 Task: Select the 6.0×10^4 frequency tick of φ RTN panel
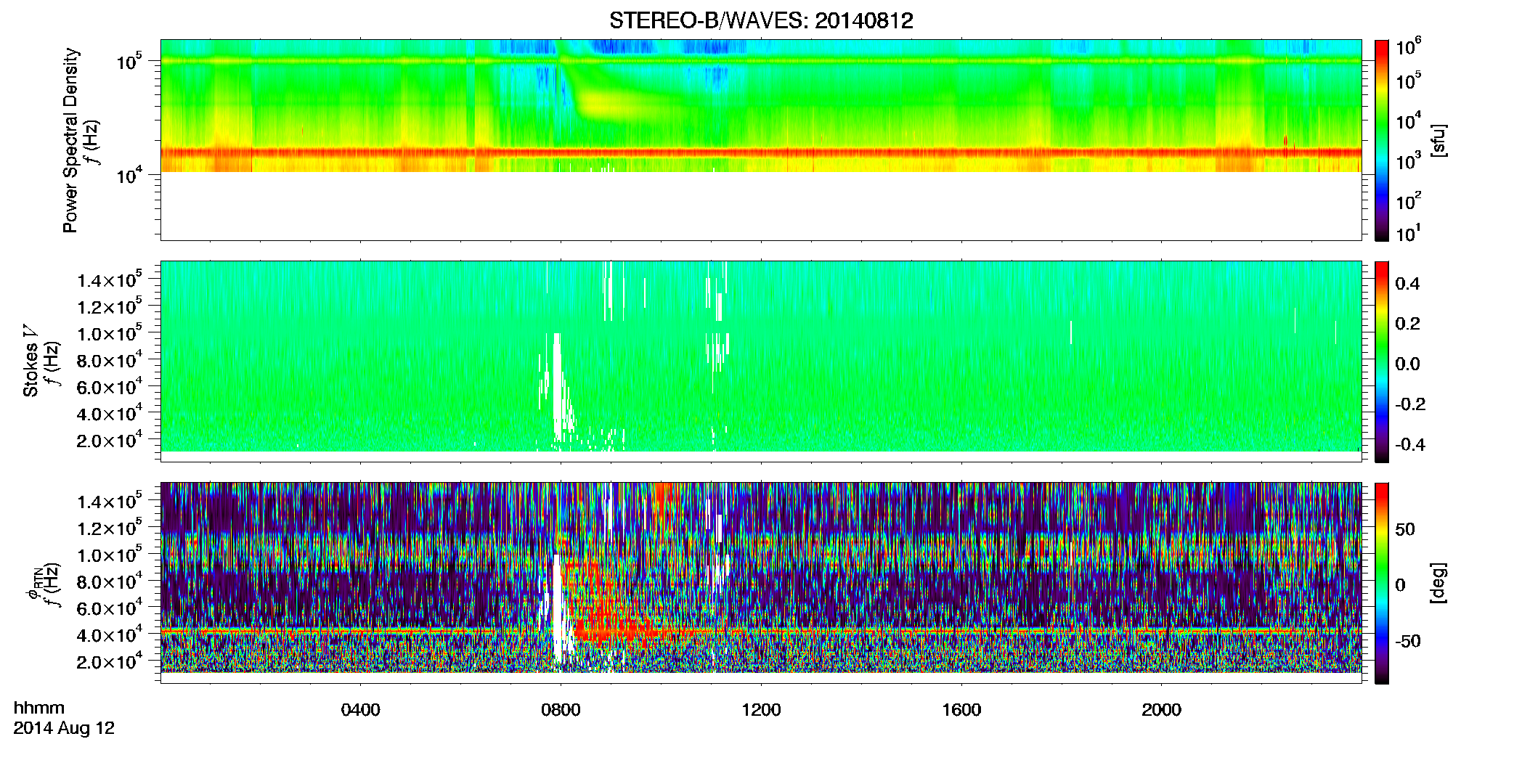pyautogui.click(x=110, y=608)
